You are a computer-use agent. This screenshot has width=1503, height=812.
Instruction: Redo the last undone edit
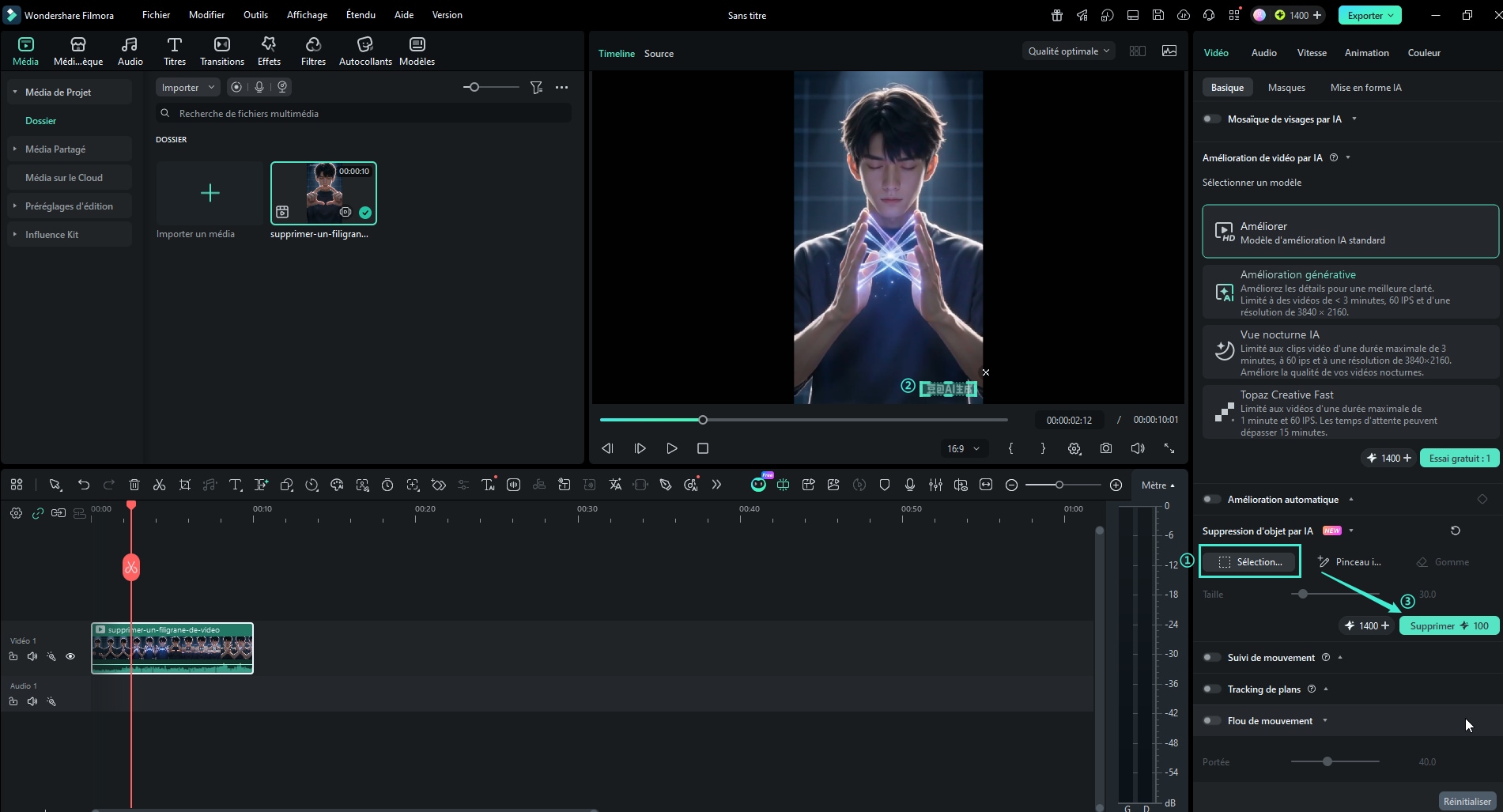click(x=109, y=485)
